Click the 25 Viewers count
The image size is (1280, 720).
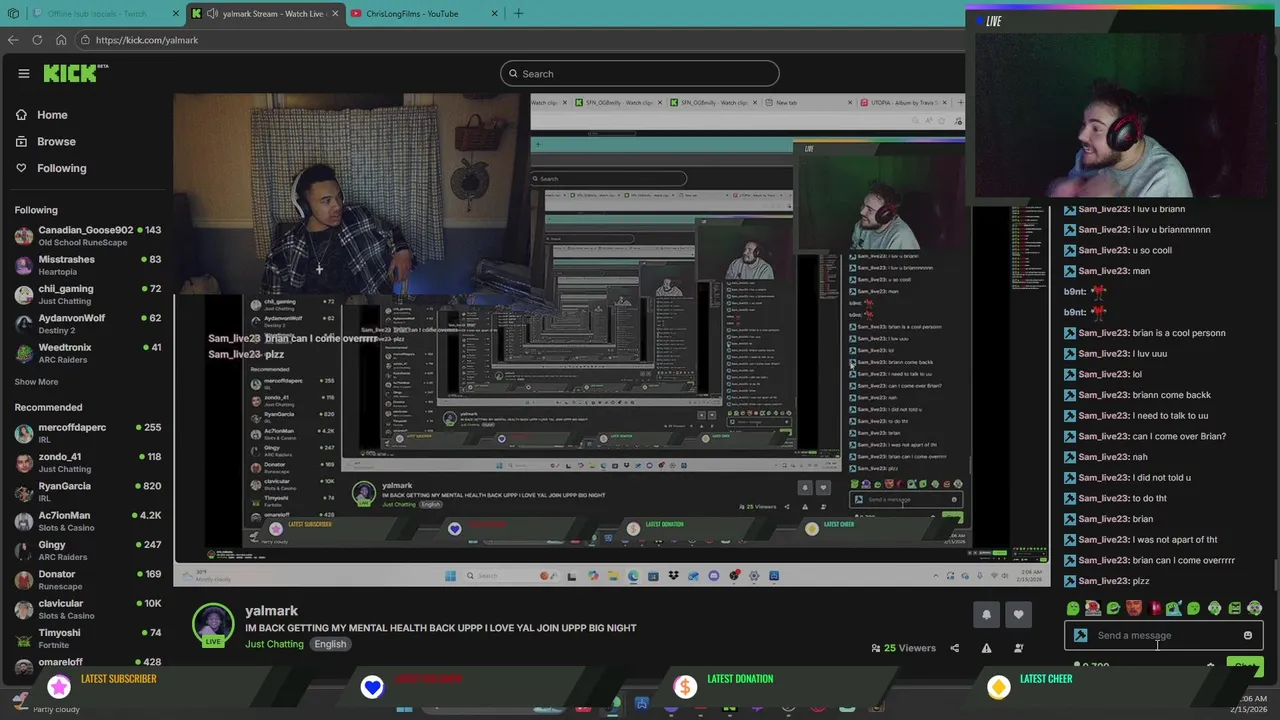[x=903, y=648]
